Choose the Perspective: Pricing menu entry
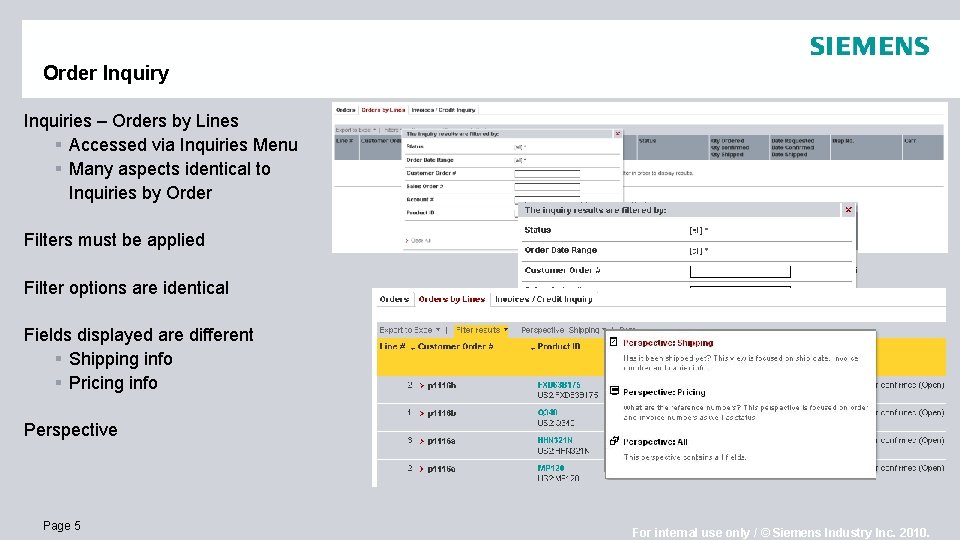960x540 pixels. 664,392
